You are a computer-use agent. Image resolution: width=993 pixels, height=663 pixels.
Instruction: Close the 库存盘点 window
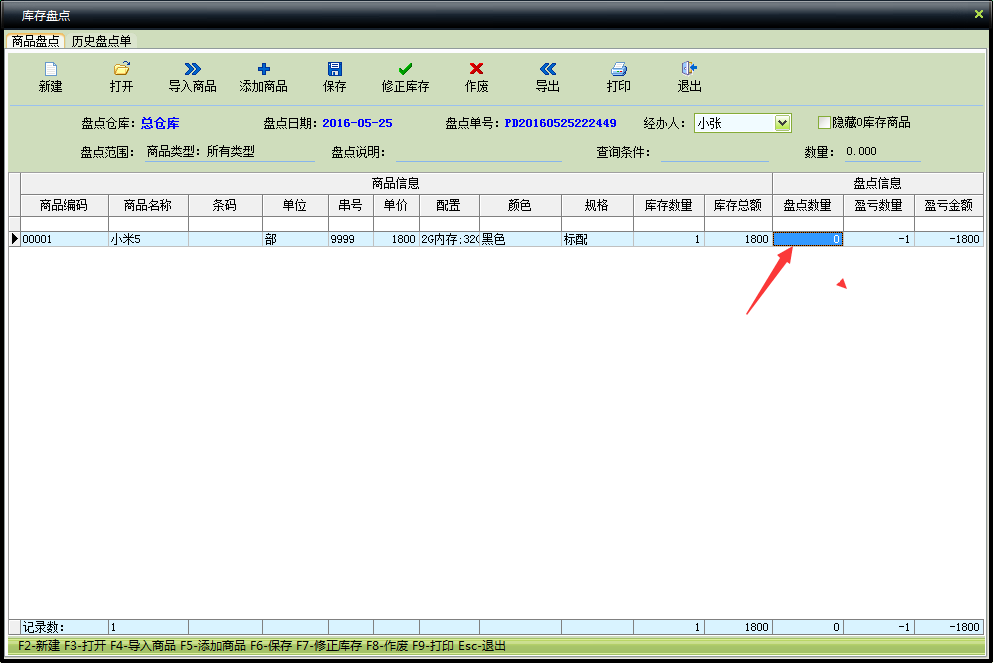click(978, 14)
